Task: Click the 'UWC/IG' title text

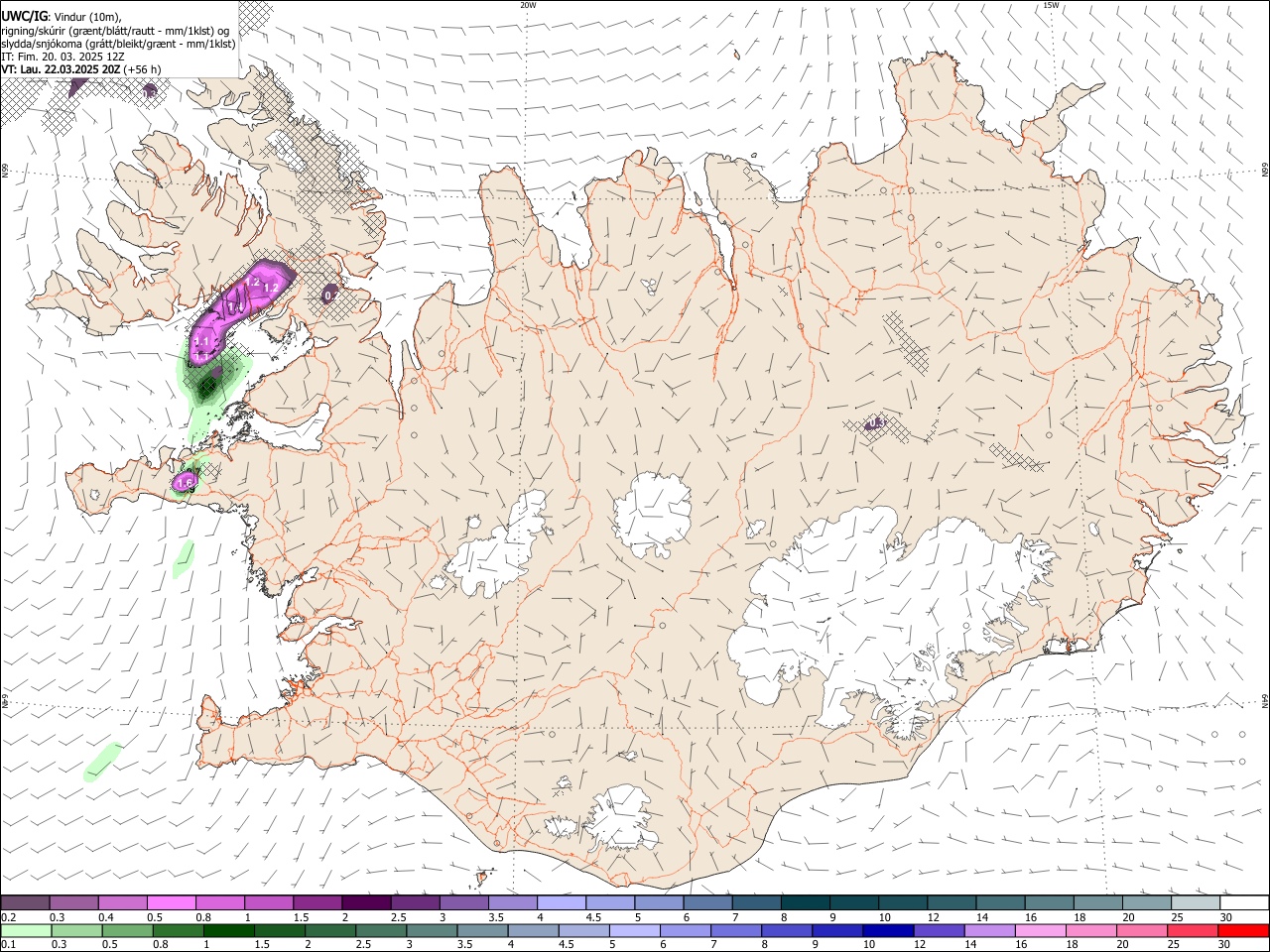Action: tap(23, 15)
